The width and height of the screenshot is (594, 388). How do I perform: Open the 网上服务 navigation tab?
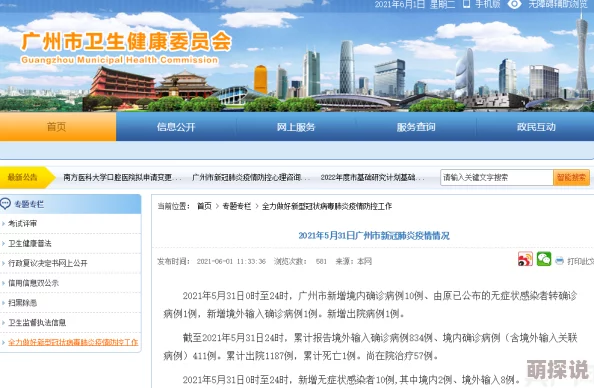(296, 127)
